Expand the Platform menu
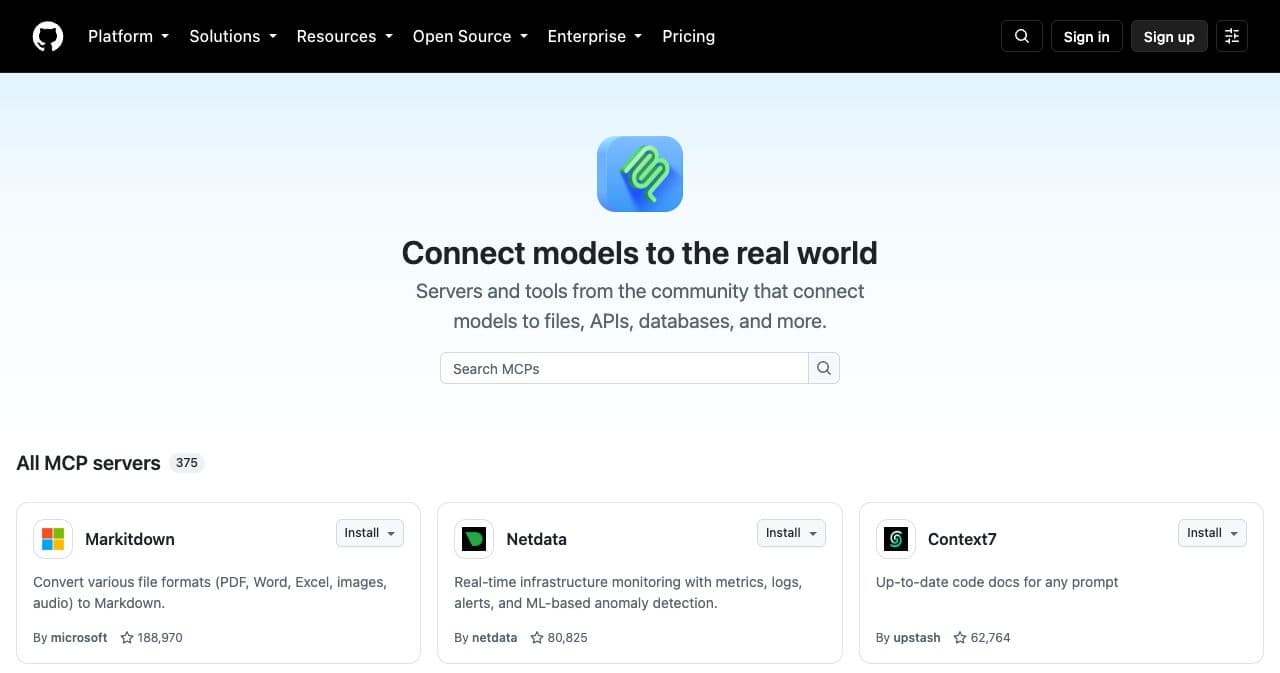 click(128, 36)
